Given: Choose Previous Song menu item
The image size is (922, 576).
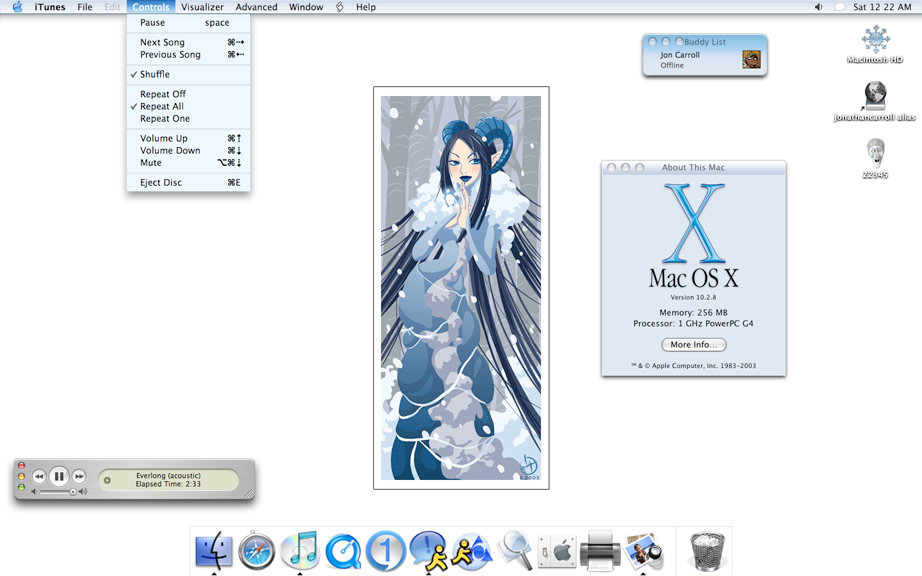Looking at the screenshot, I should [x=188, y=55].
